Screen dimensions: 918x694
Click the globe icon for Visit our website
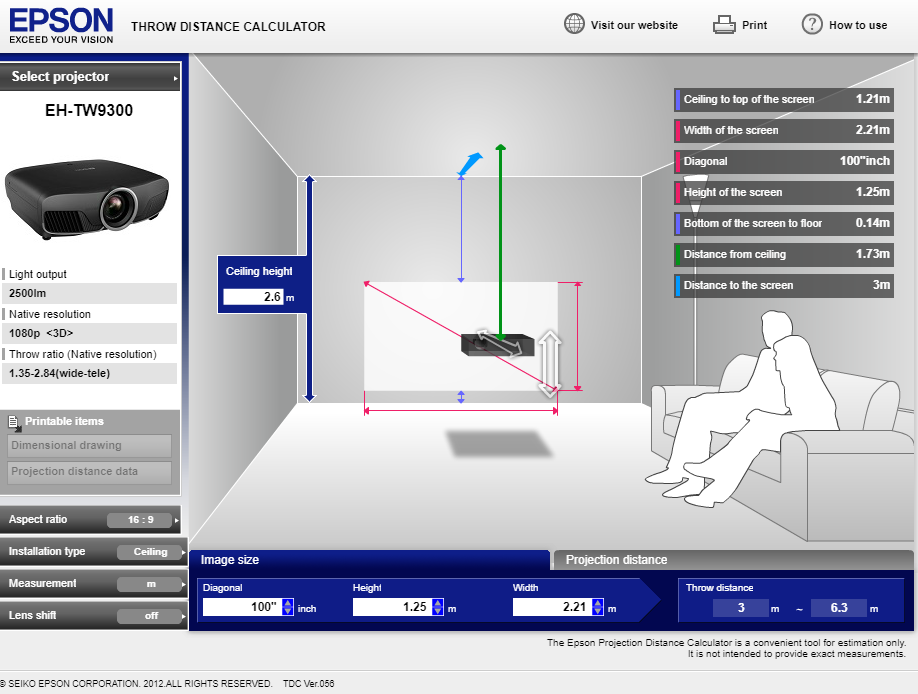coord(574,24)
